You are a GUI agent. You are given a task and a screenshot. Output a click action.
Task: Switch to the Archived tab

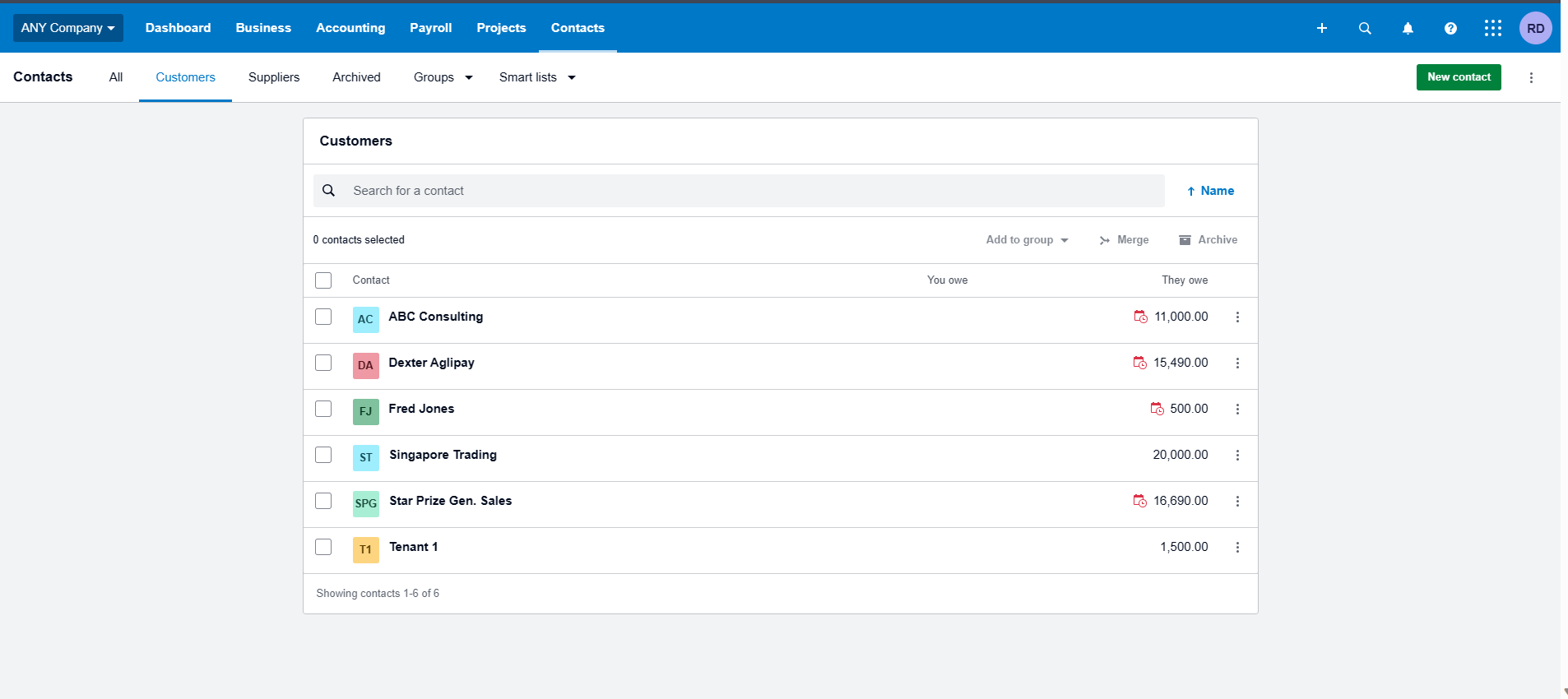[356, 77]
